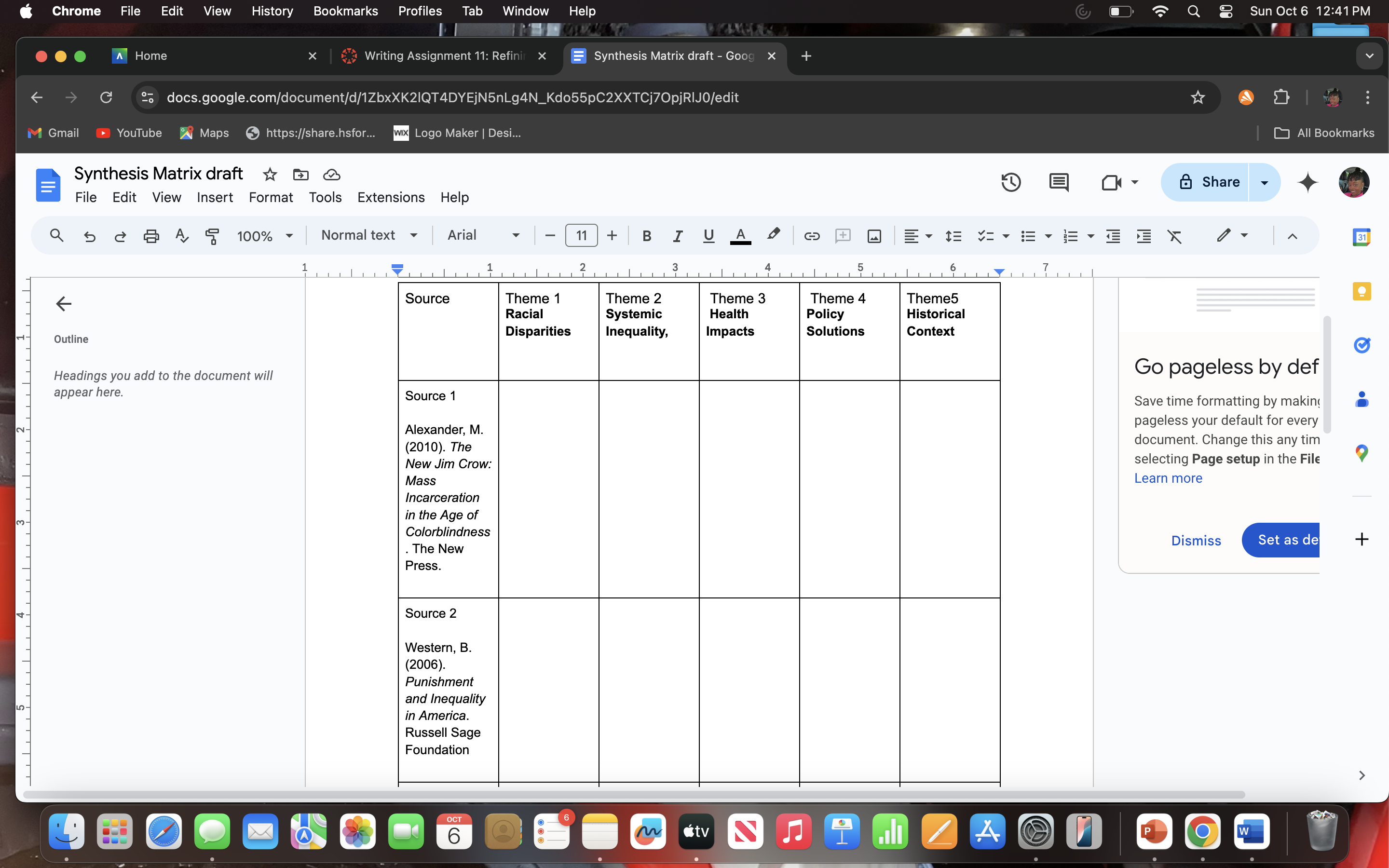Choose a text color
The image size is (1389, 868).
point(740,235)
